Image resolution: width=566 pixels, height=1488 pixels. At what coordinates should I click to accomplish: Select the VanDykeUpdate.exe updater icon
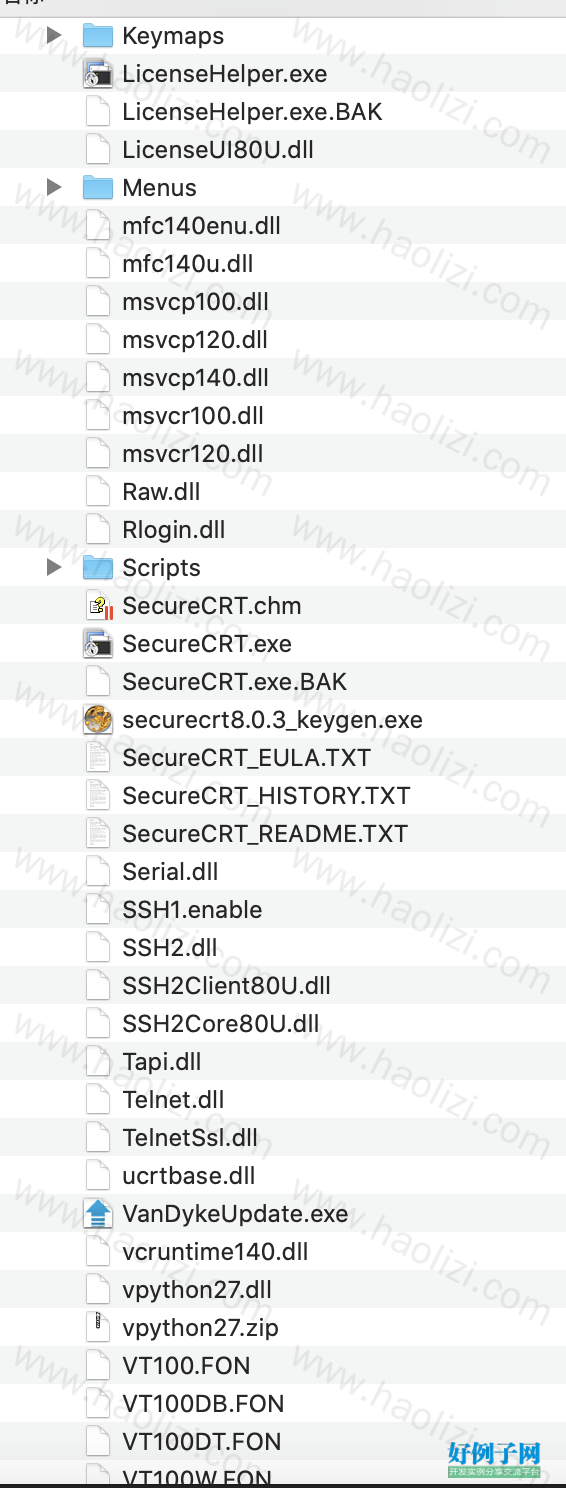tap(97, 1214)
